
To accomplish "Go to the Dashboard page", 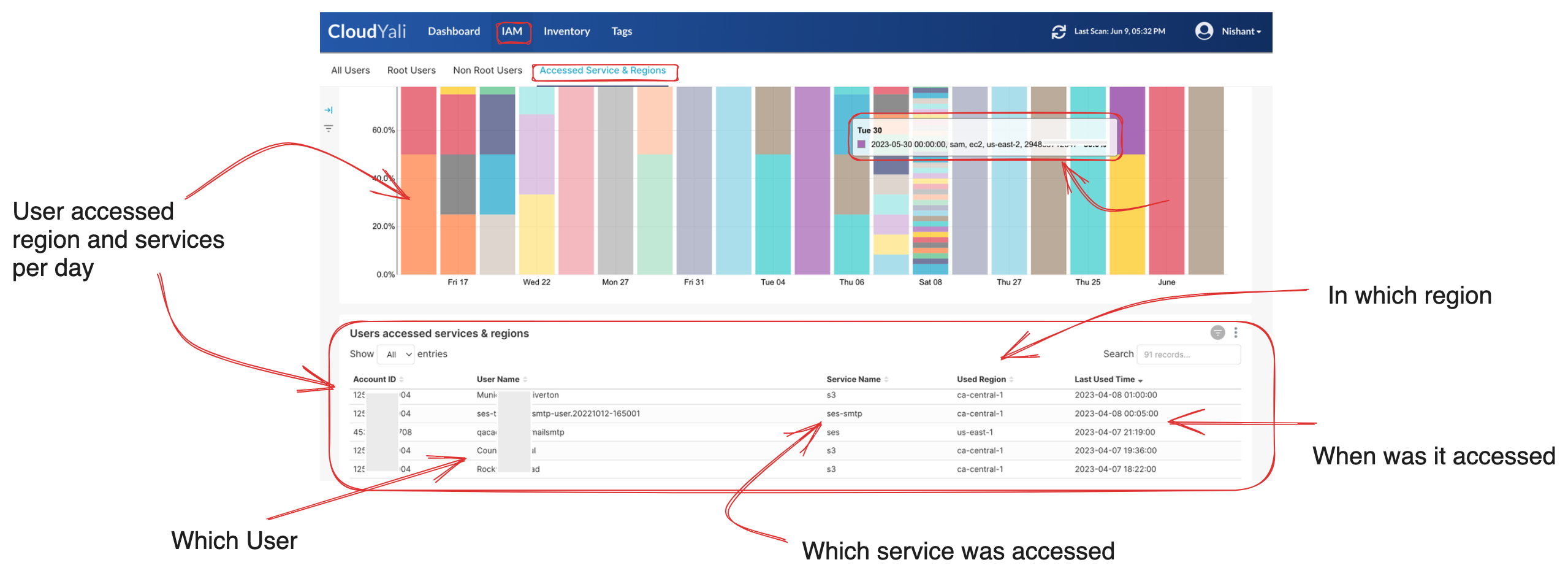I will pos(454,31).
